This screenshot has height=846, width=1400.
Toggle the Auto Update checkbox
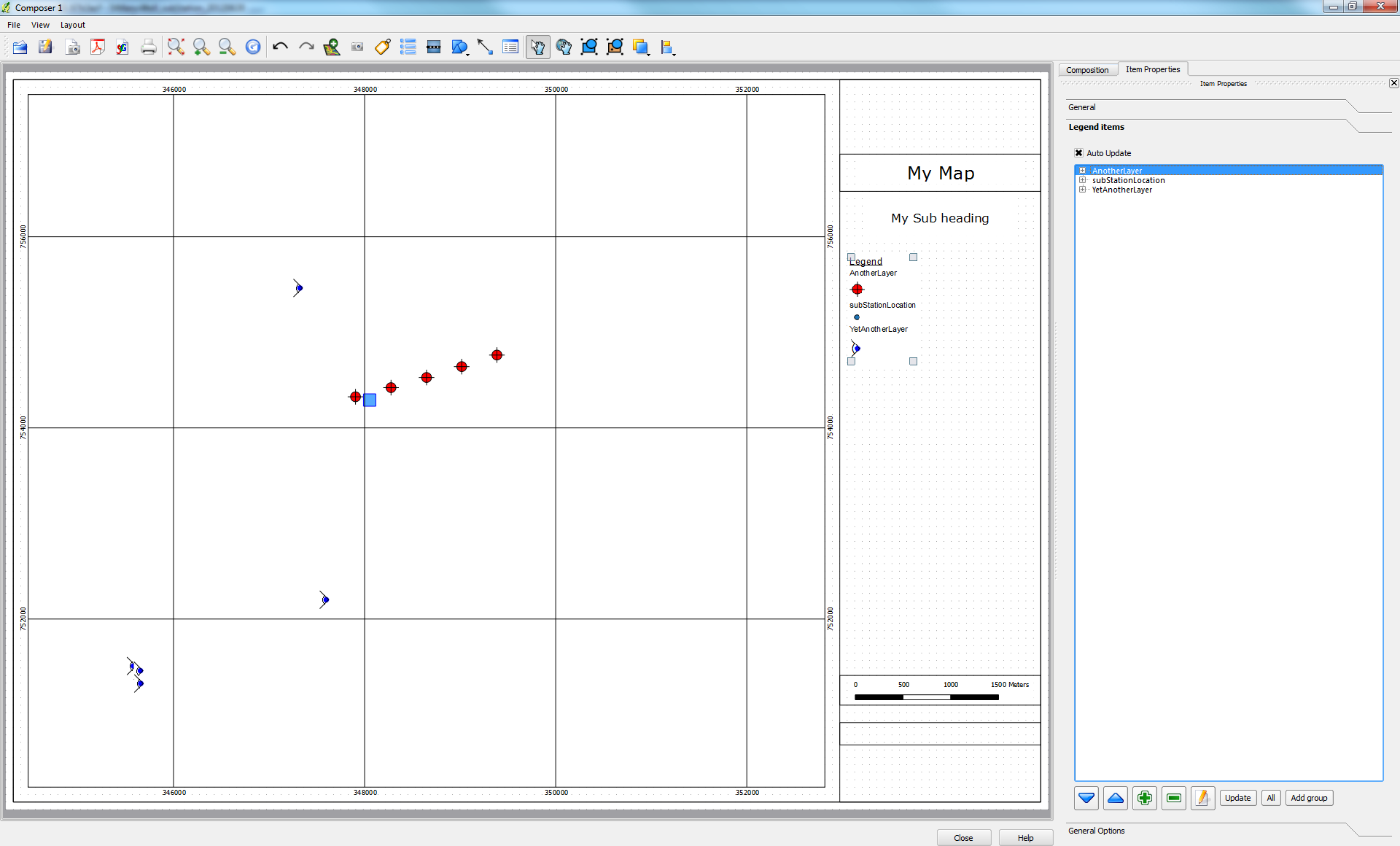click(x=1078, y=153)
